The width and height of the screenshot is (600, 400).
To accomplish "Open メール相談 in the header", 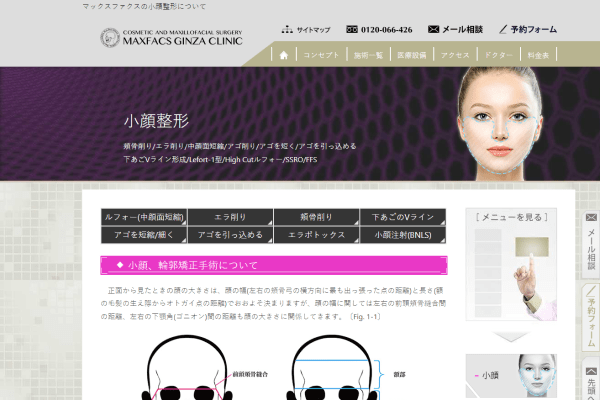I will (x=463, y=29).
